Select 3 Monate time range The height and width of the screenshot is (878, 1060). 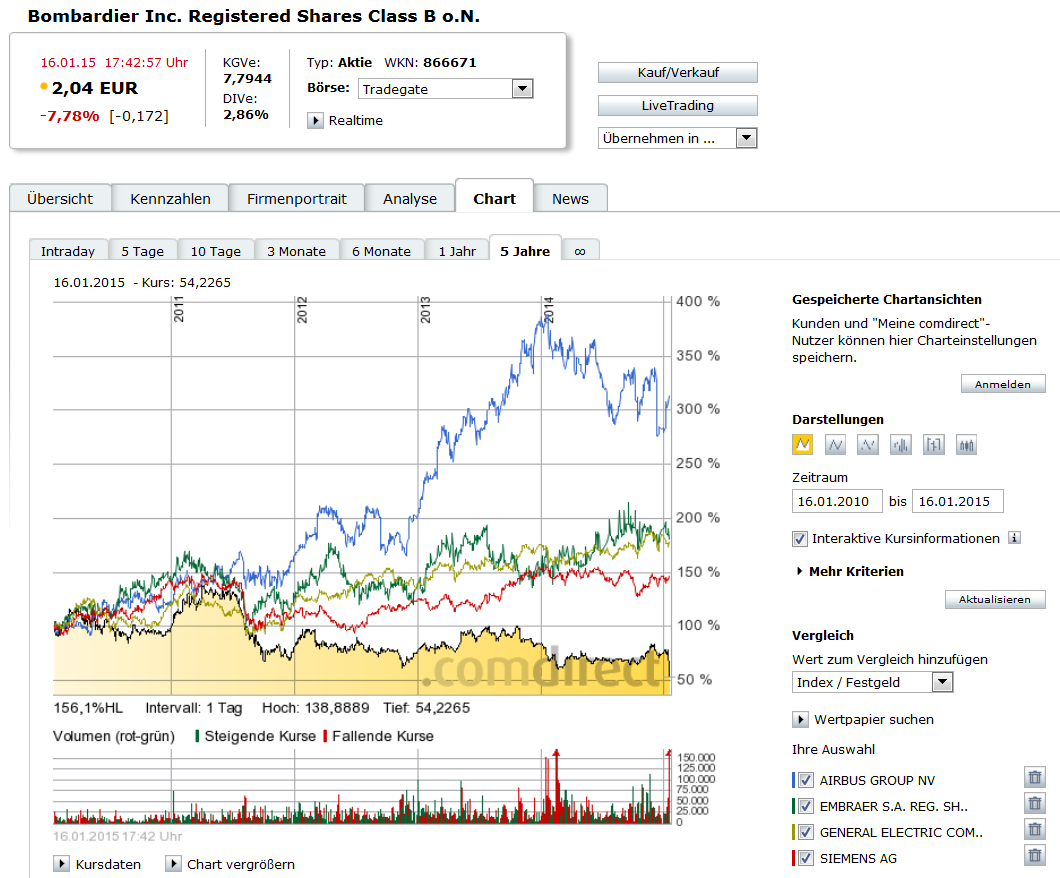click(296, 251)
